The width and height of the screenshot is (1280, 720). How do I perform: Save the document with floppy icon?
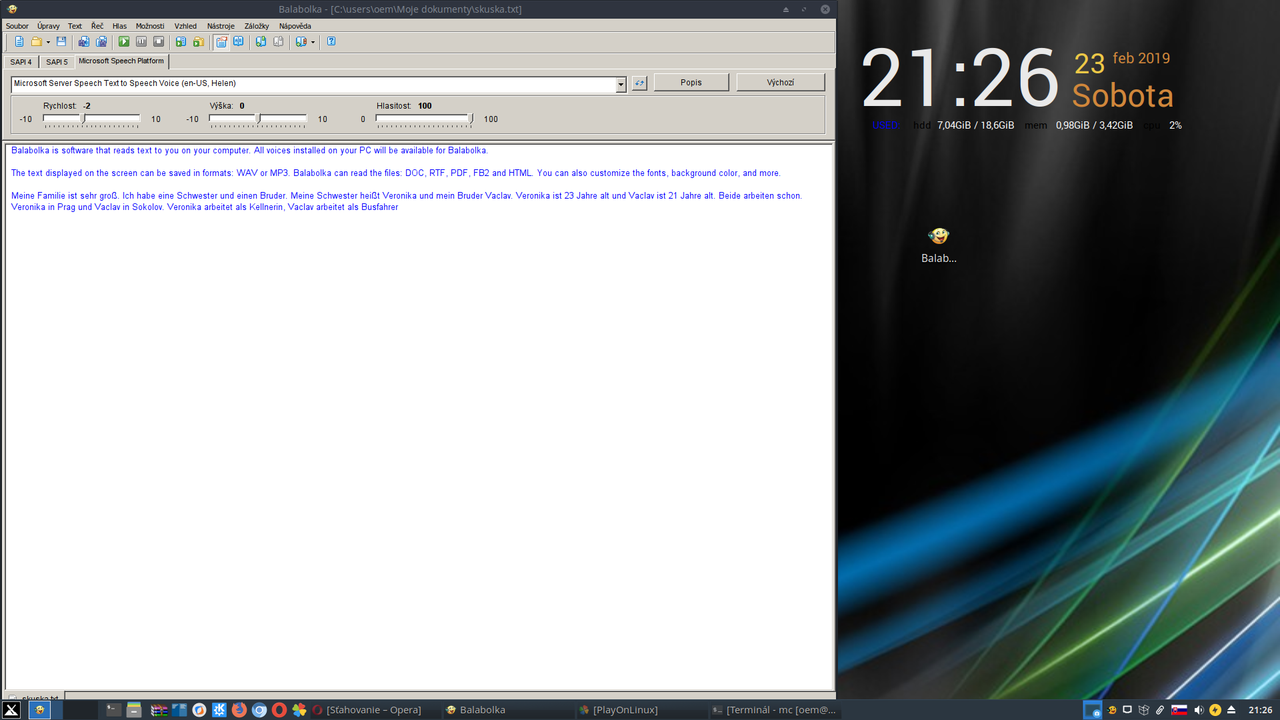[61, 42]
